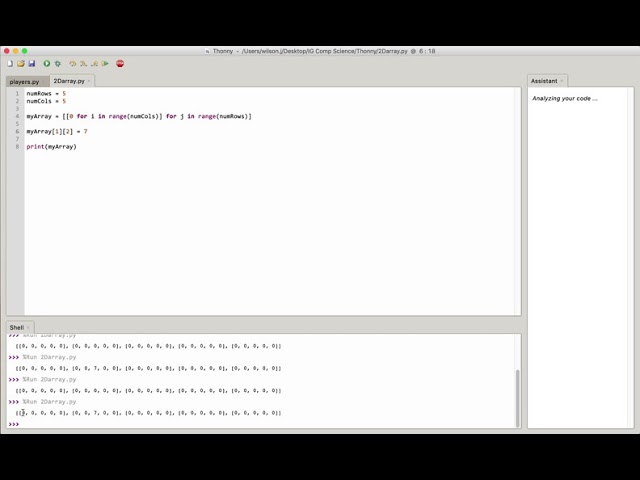Minimize Thonny with the yellow button
The height and width of the screenshot is (480, 640).
[16, 51]
